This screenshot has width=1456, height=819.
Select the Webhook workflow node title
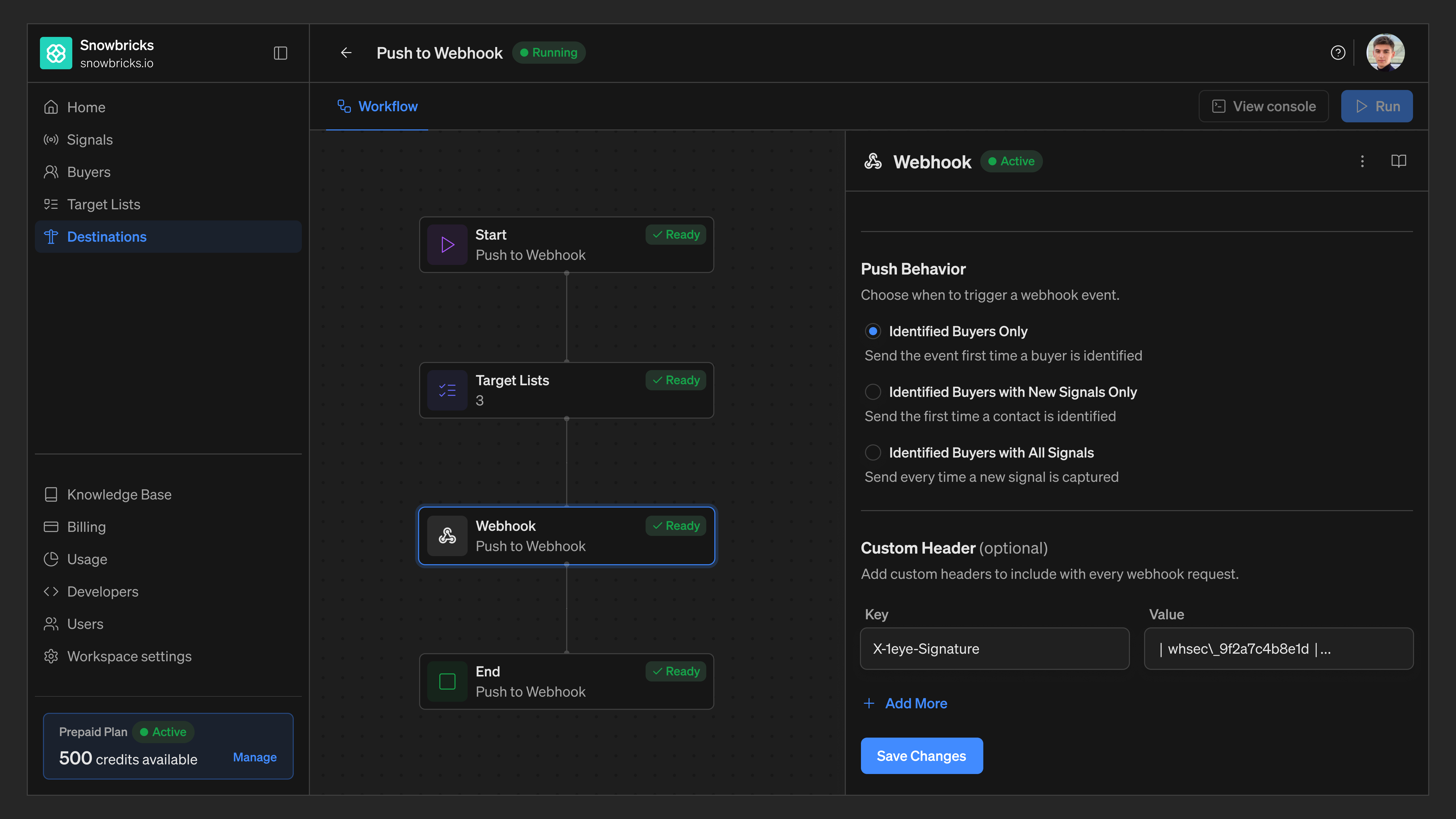tap(505, 526)
